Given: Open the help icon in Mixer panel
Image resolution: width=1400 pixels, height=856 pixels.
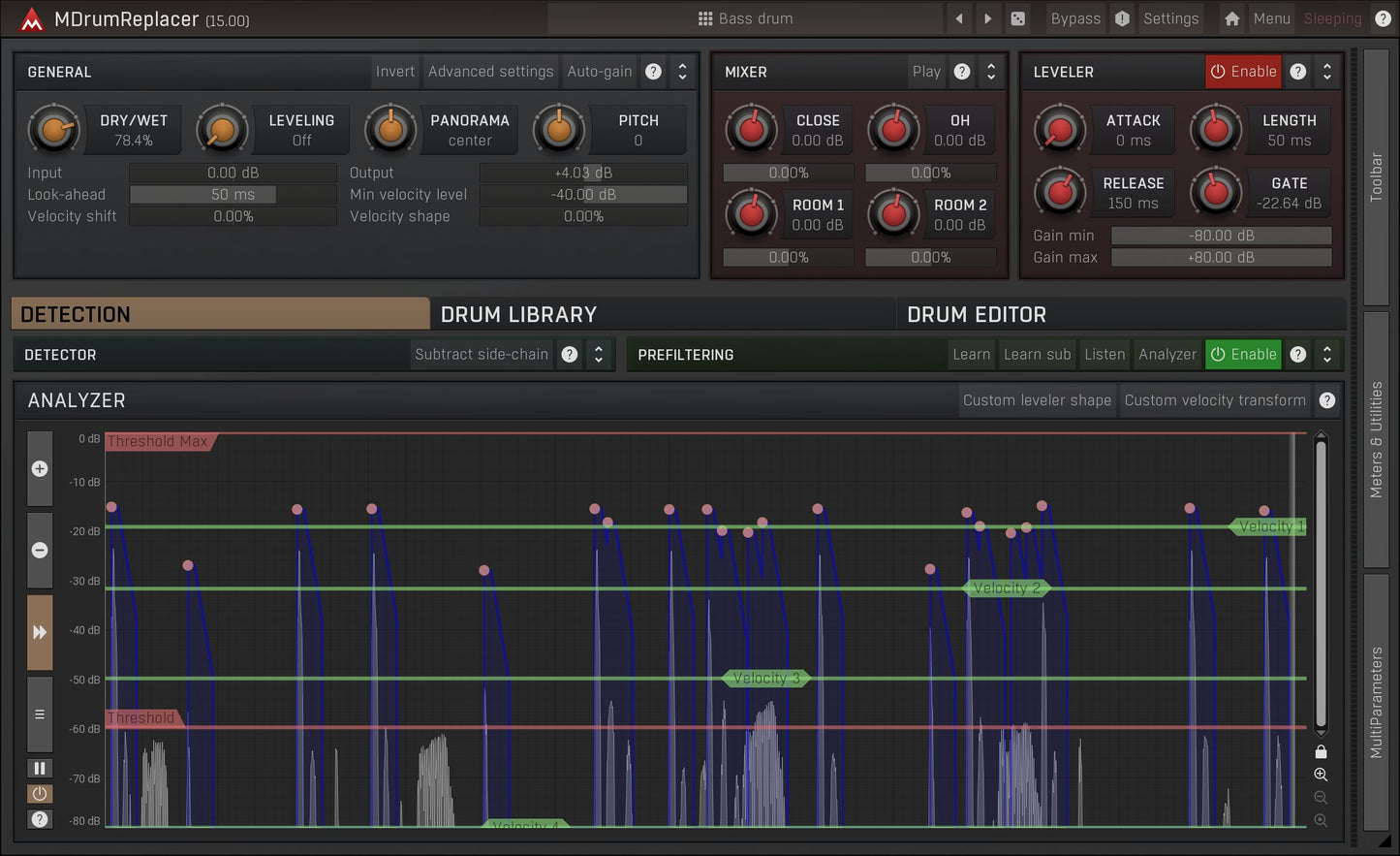Looking at the screenshot, I should pyautogui.click(x=962, y=72).
